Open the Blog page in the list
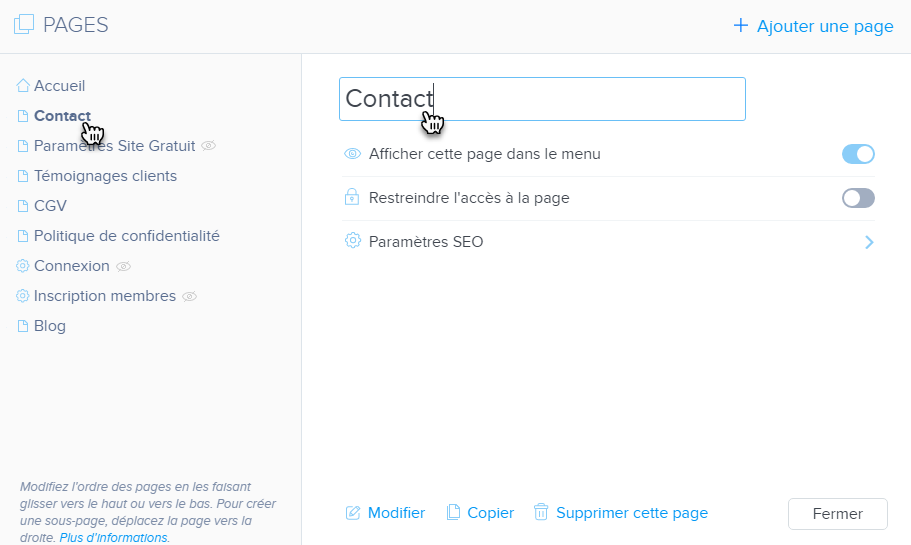 pyautogui.click(x=50, y=326)
